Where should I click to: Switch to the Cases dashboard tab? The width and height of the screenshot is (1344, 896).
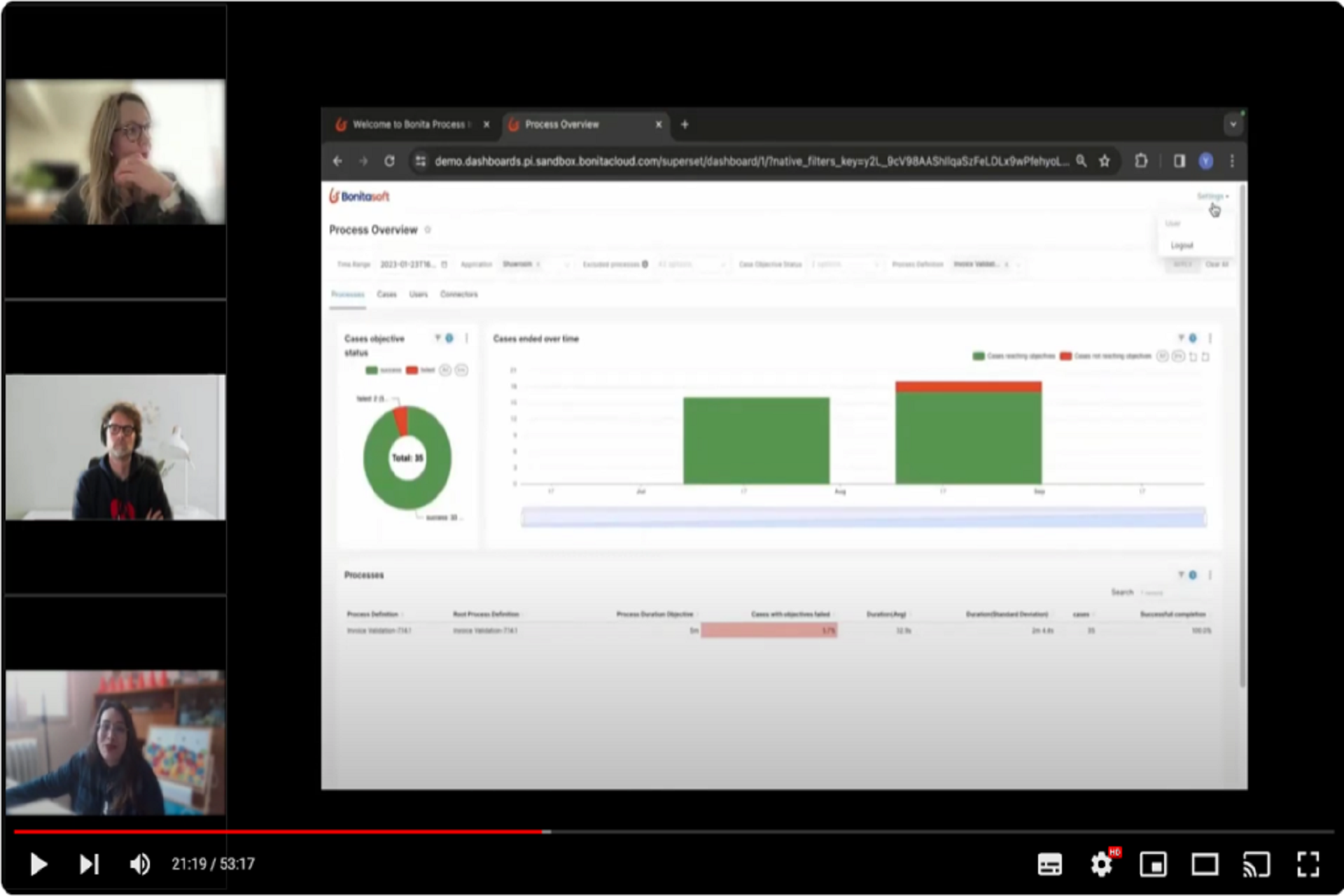[386, 295]
